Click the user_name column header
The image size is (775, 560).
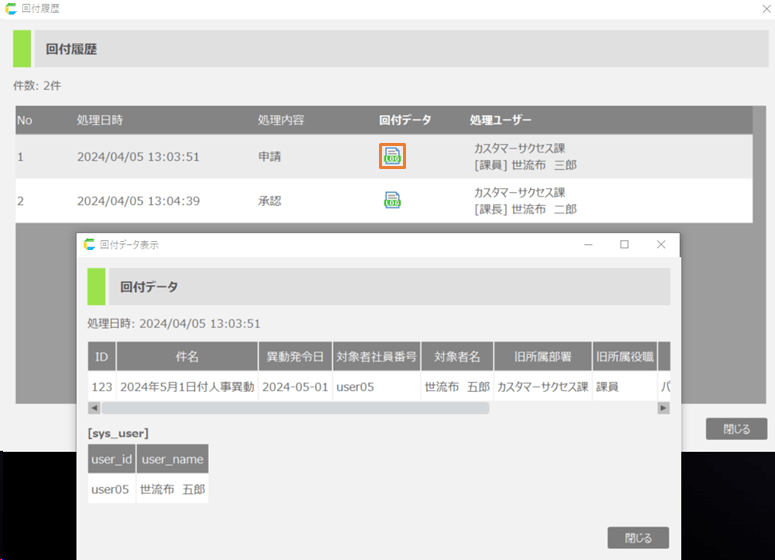172,459
